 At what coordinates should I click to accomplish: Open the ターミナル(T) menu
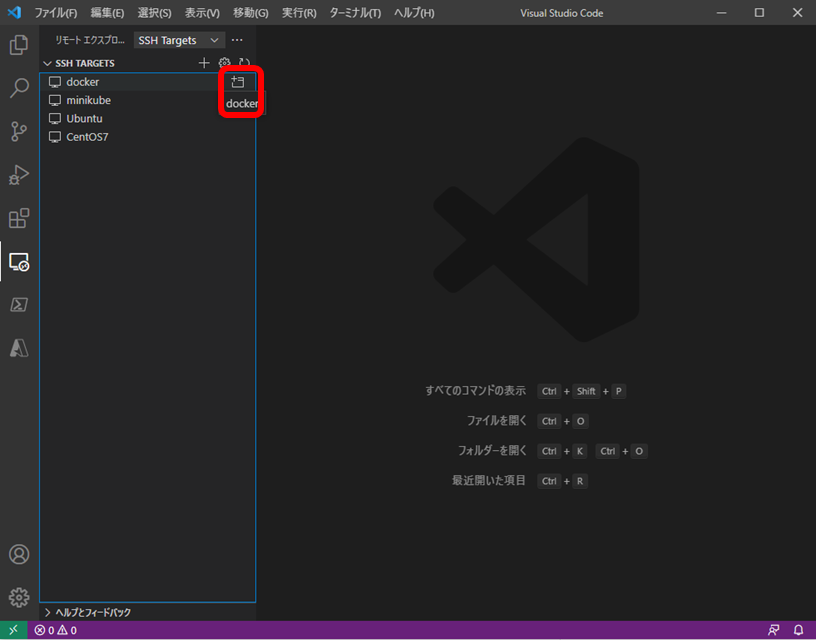[x=355, y=13]
